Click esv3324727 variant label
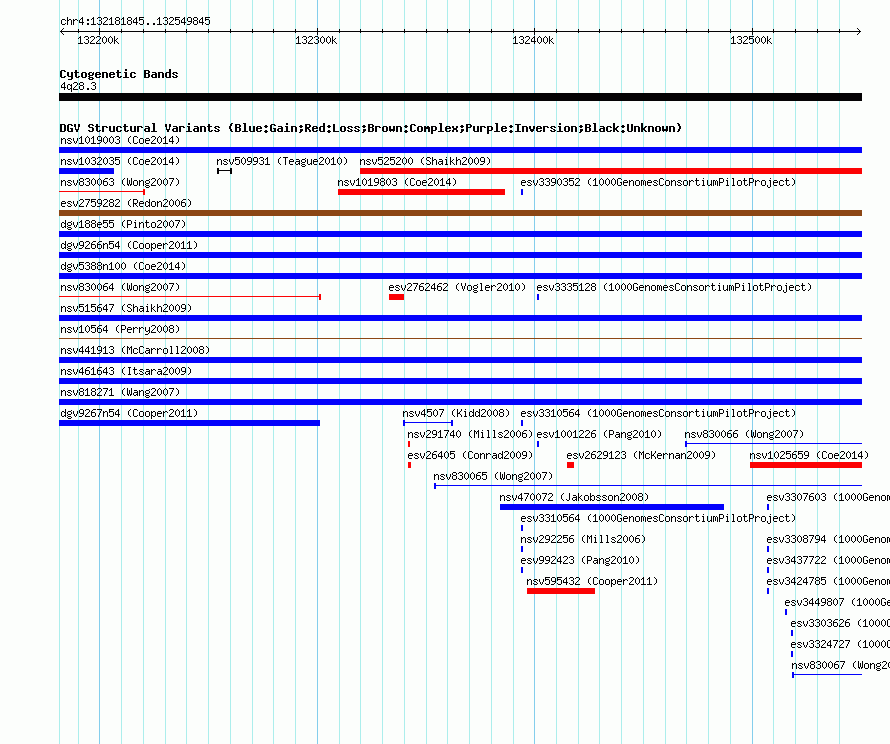Screen dimensions: 890x744 [x=840, y=644]
